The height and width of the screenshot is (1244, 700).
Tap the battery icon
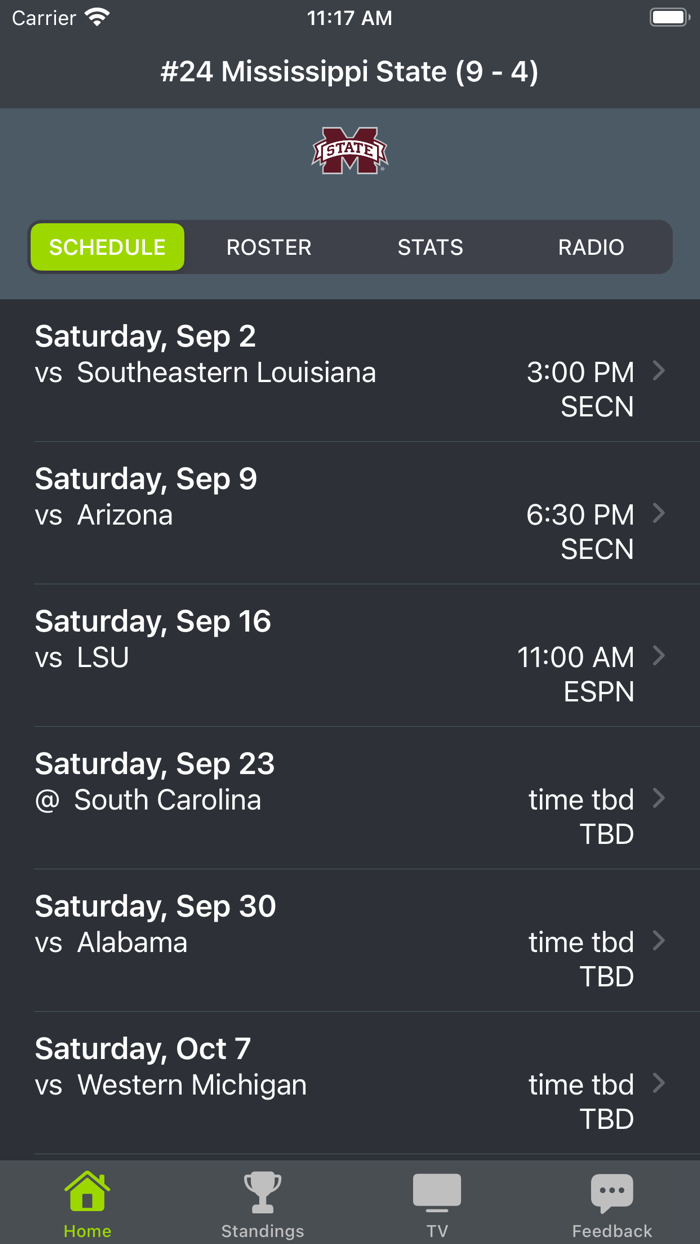pos(665,16)
